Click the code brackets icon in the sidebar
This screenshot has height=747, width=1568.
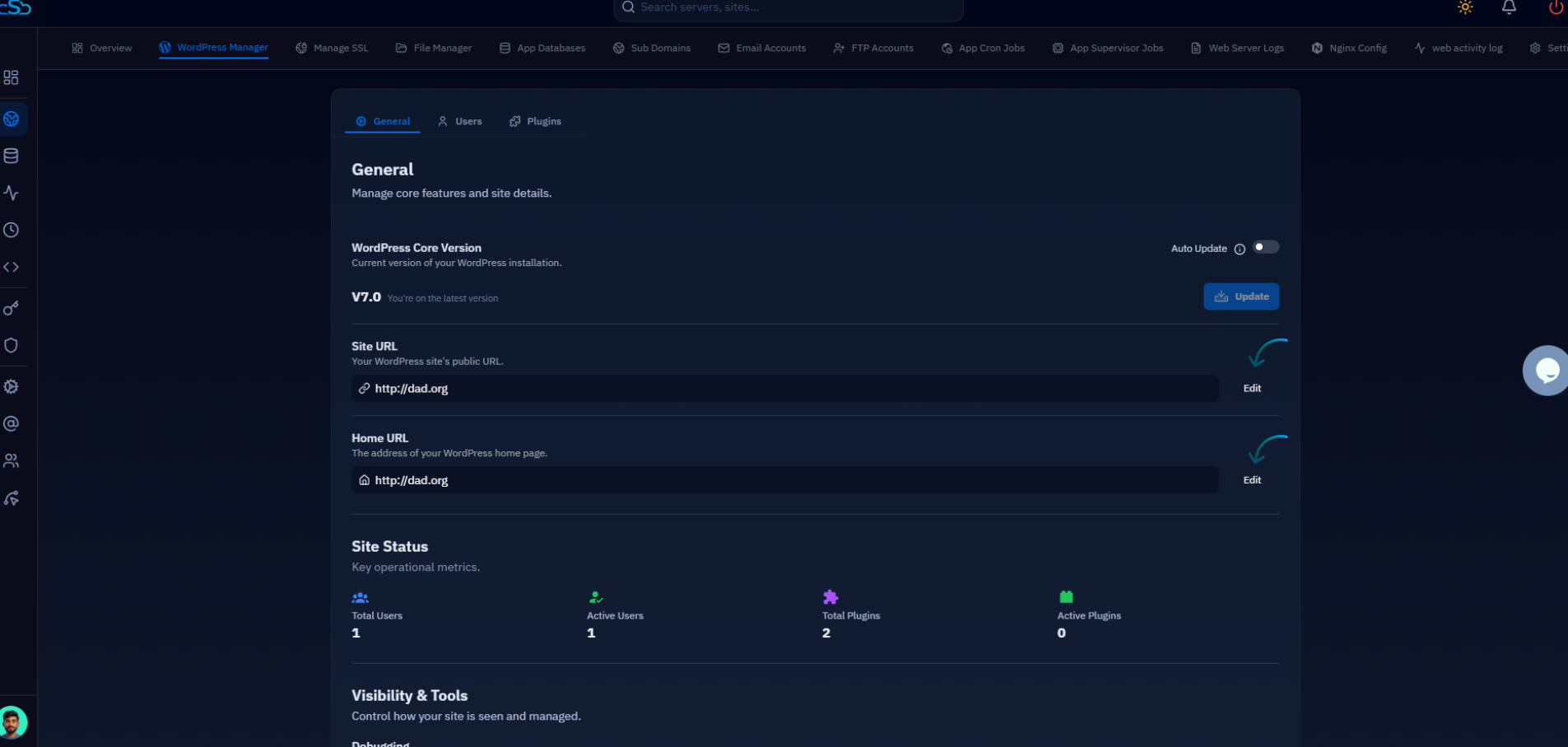point(11,267)
